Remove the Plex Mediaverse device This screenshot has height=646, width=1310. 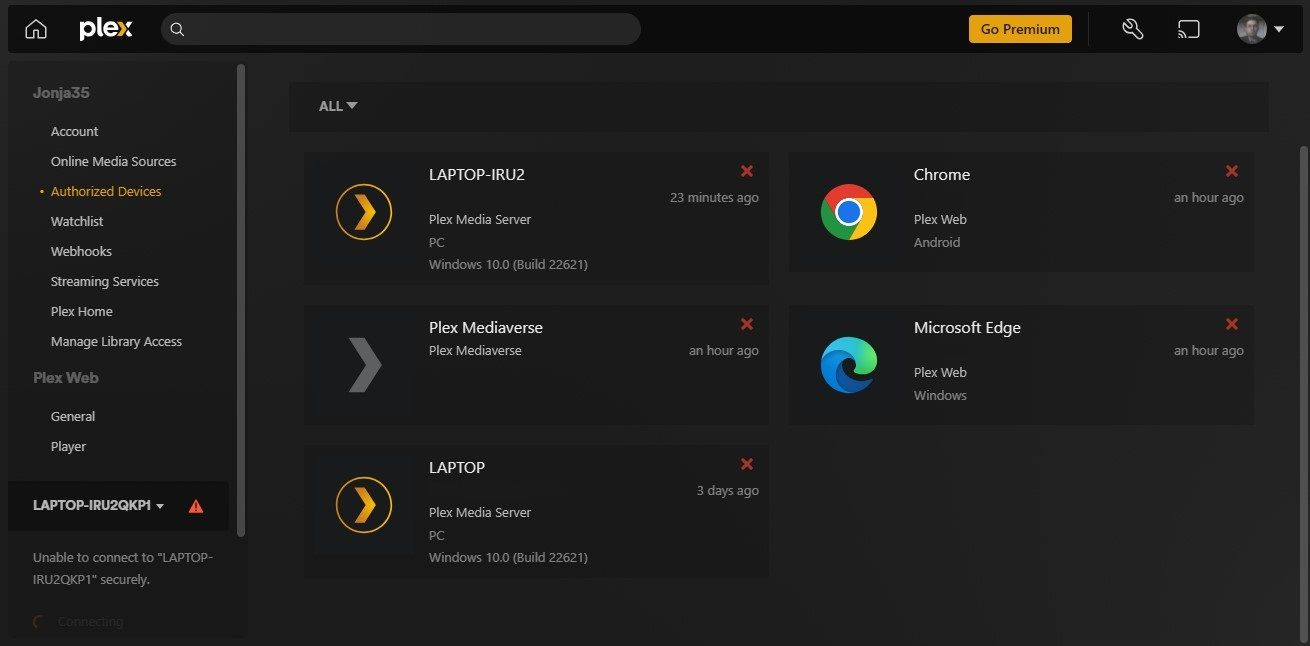747,324
